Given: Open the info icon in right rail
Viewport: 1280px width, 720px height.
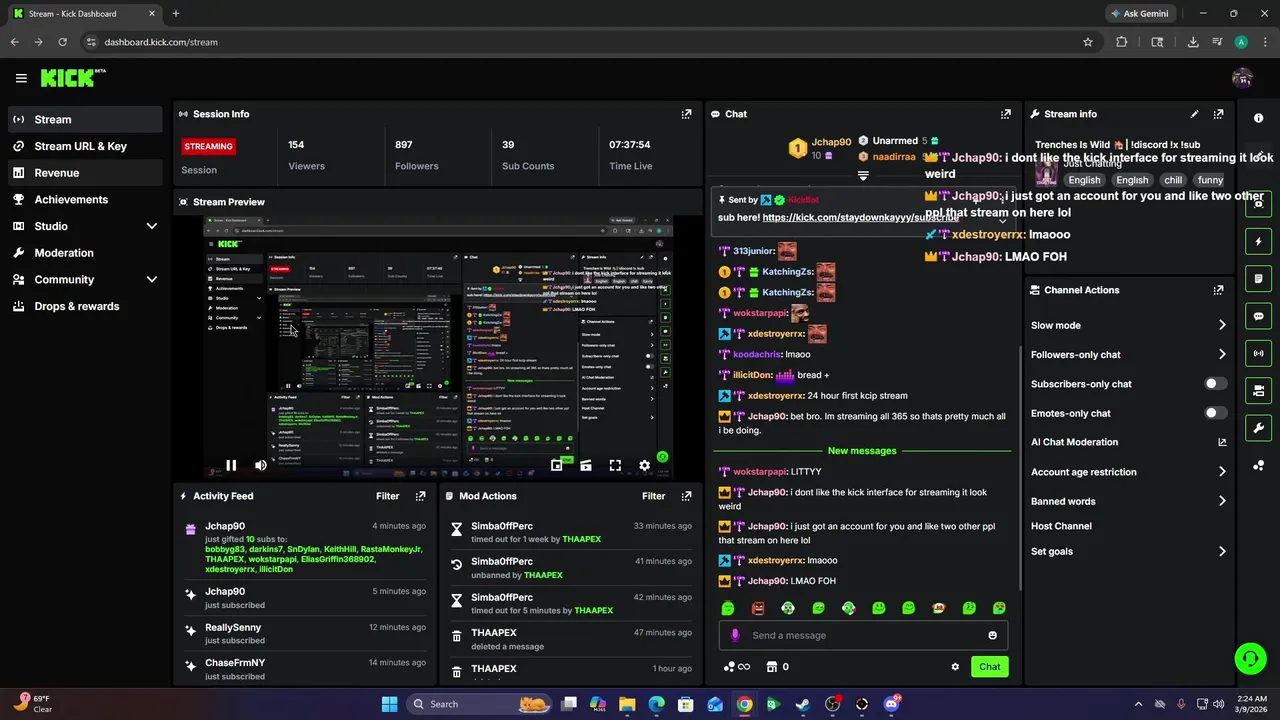Looking at the screenshot, I should pos(1258,118).
